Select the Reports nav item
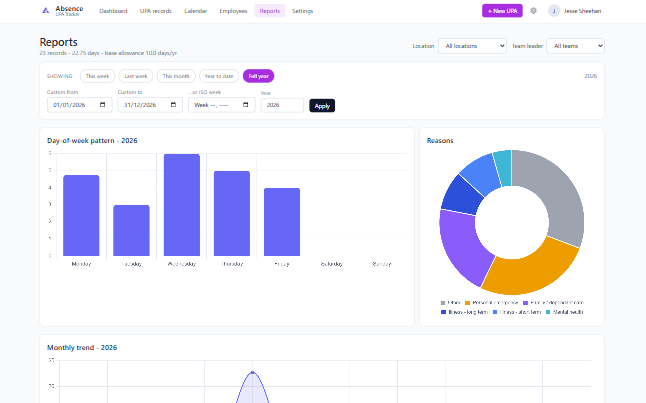This screenshot has width=646, height=403. pos(270,11)
